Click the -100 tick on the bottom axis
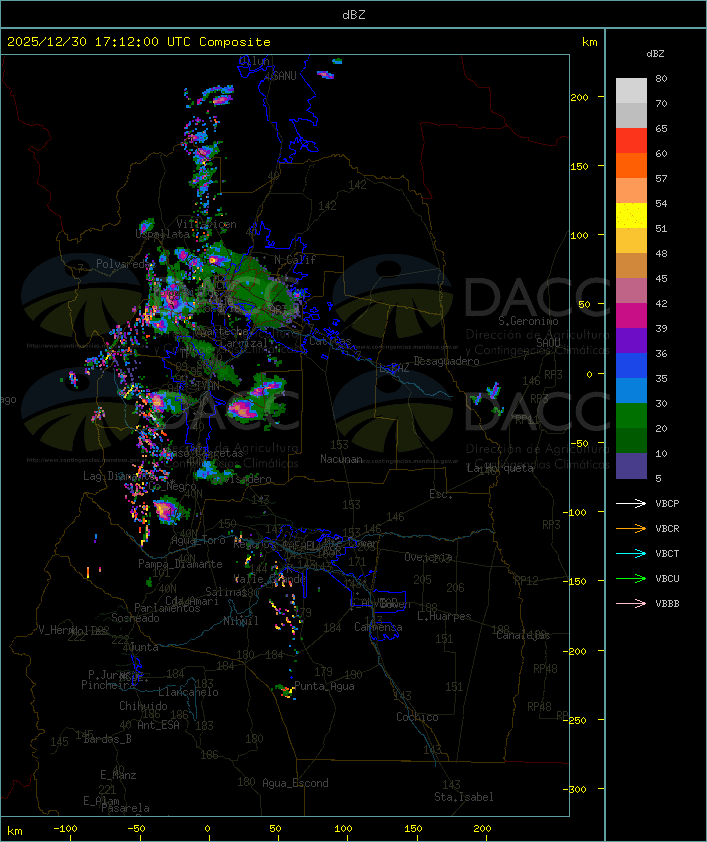The width and height of the screenshot is (707, 842). [65, 829]
